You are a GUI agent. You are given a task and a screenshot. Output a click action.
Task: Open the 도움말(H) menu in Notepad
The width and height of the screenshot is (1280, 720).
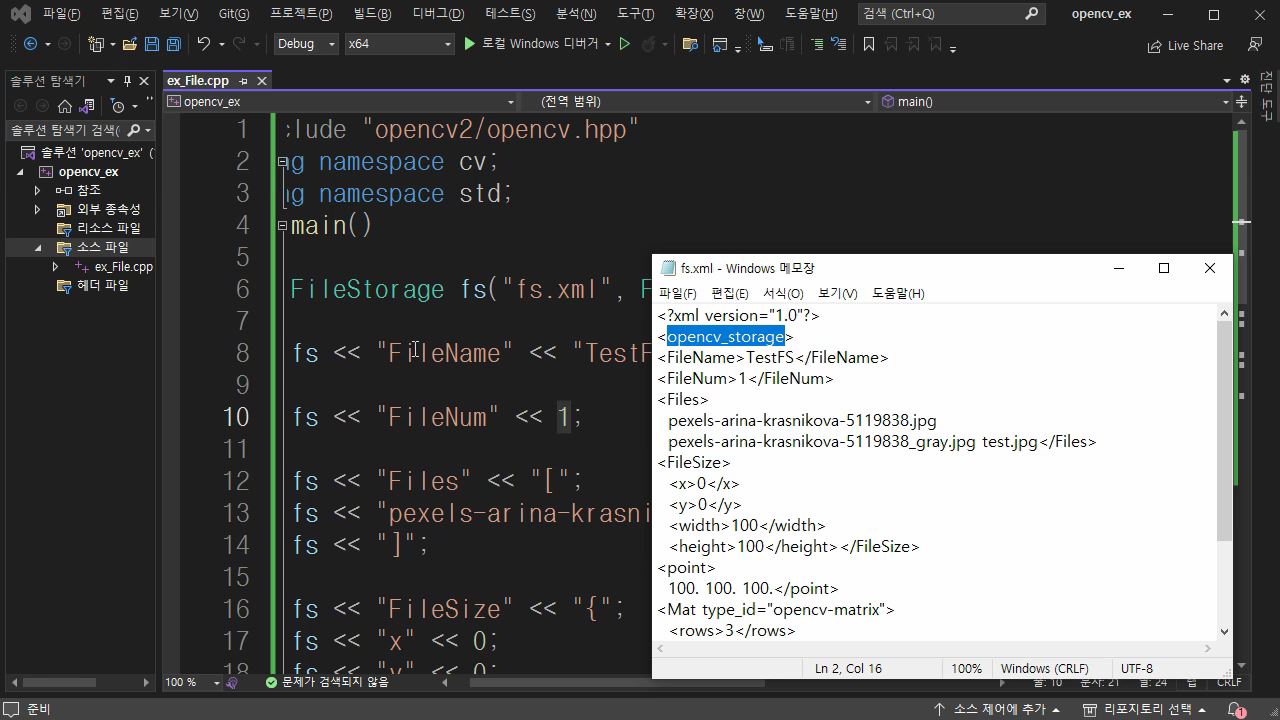coord(898,293)
